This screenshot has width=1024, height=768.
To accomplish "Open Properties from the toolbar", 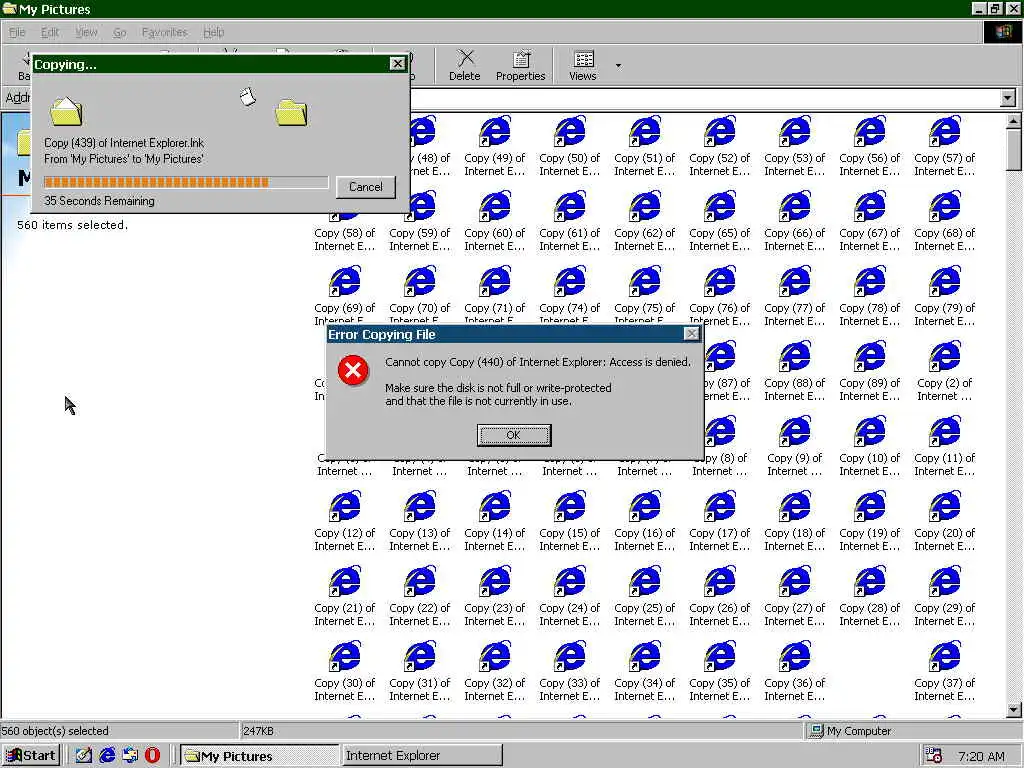I will point(520,65).
